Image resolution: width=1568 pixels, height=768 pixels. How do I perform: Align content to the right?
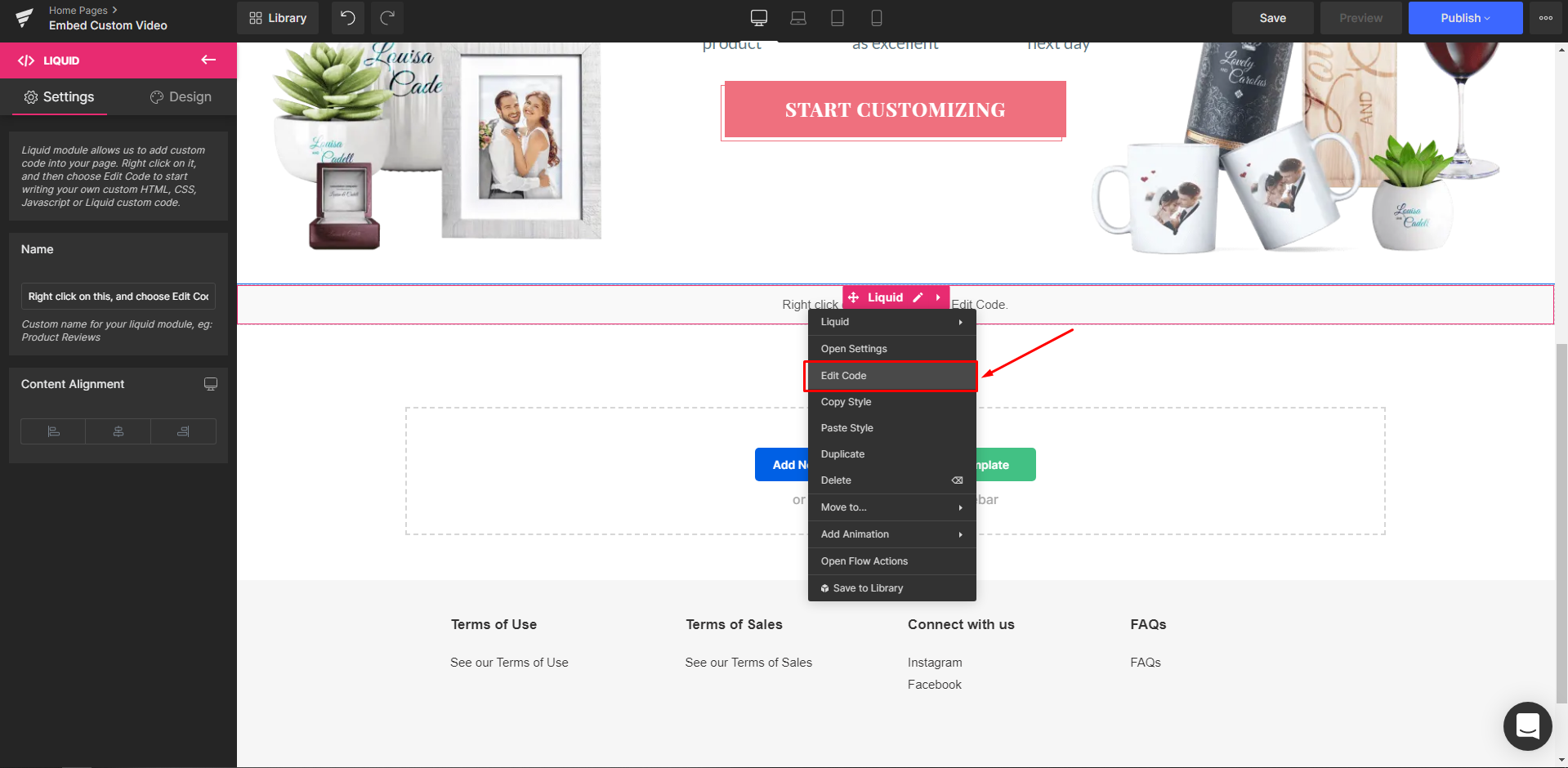[x=183, y=431]
